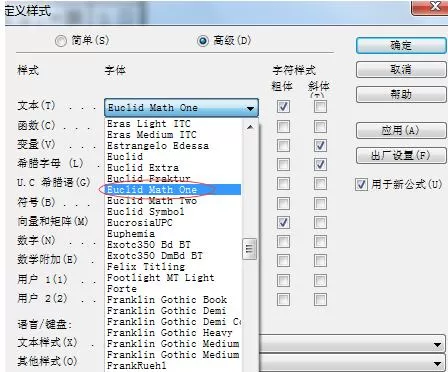Open 帮助 for this dialog
Viewport: 448px width, 372px height.
tap(401, 94)
